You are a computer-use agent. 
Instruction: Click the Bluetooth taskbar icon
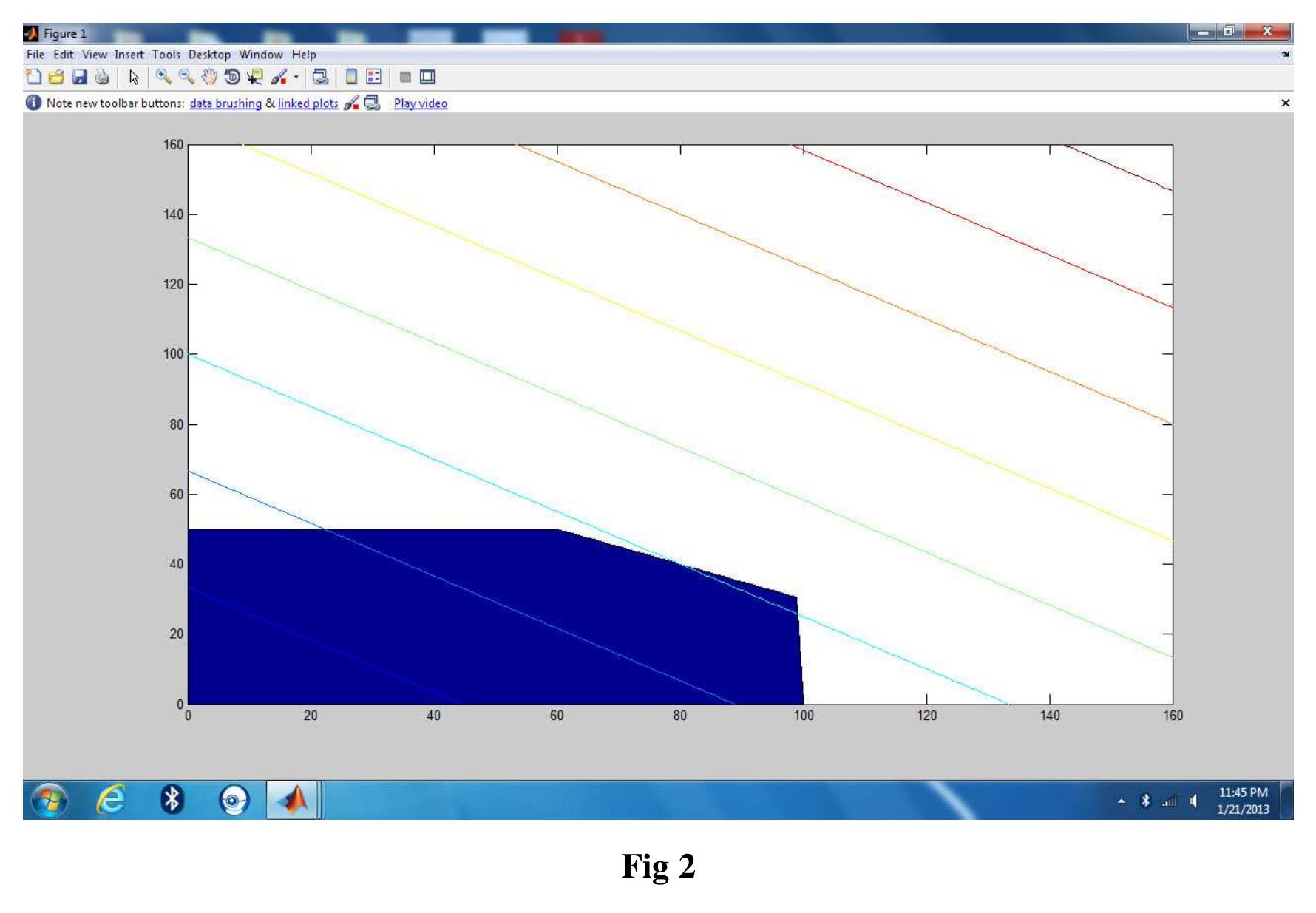click(172, 800)
